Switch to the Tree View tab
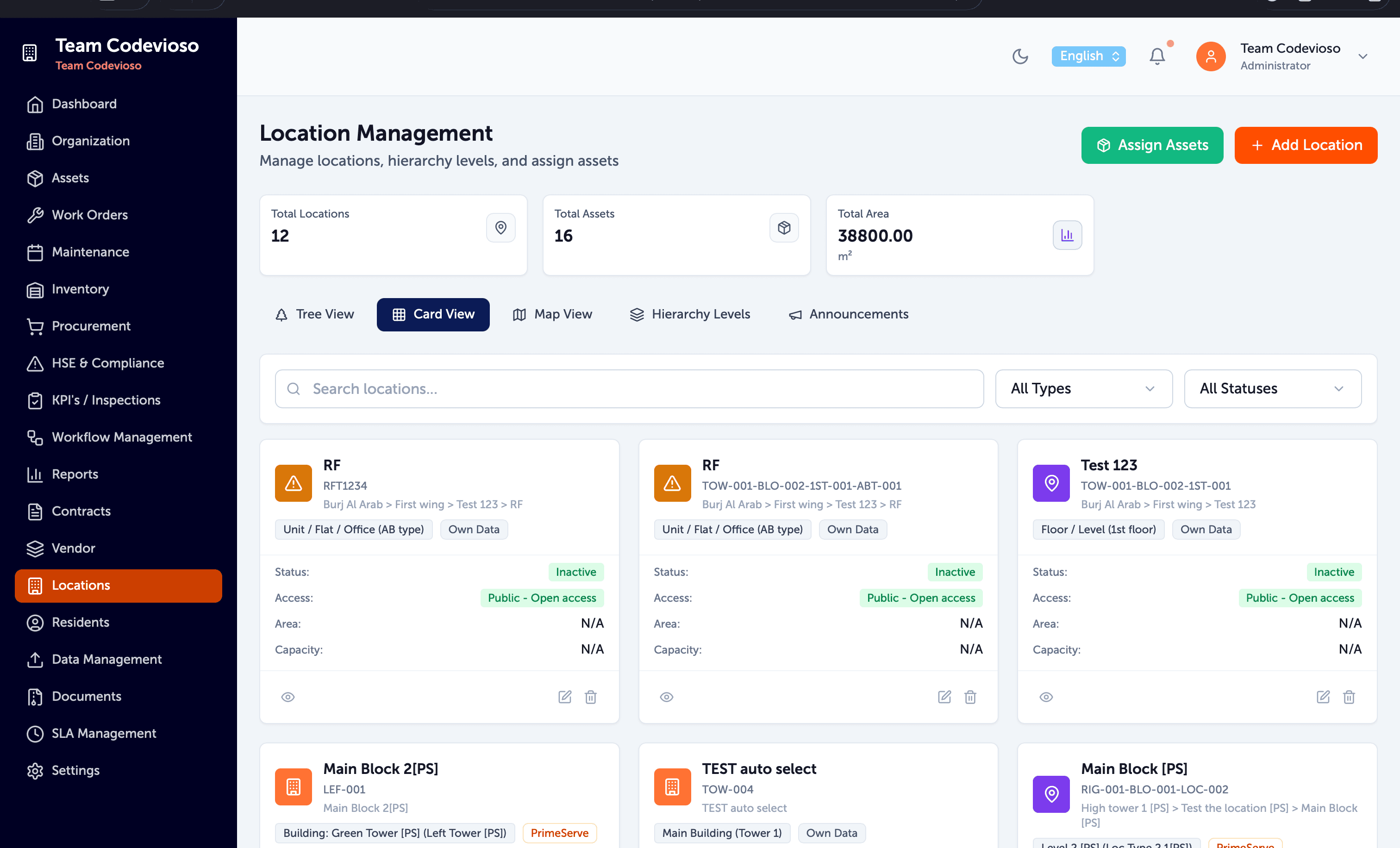1400x848 pixels. [314, 315]
